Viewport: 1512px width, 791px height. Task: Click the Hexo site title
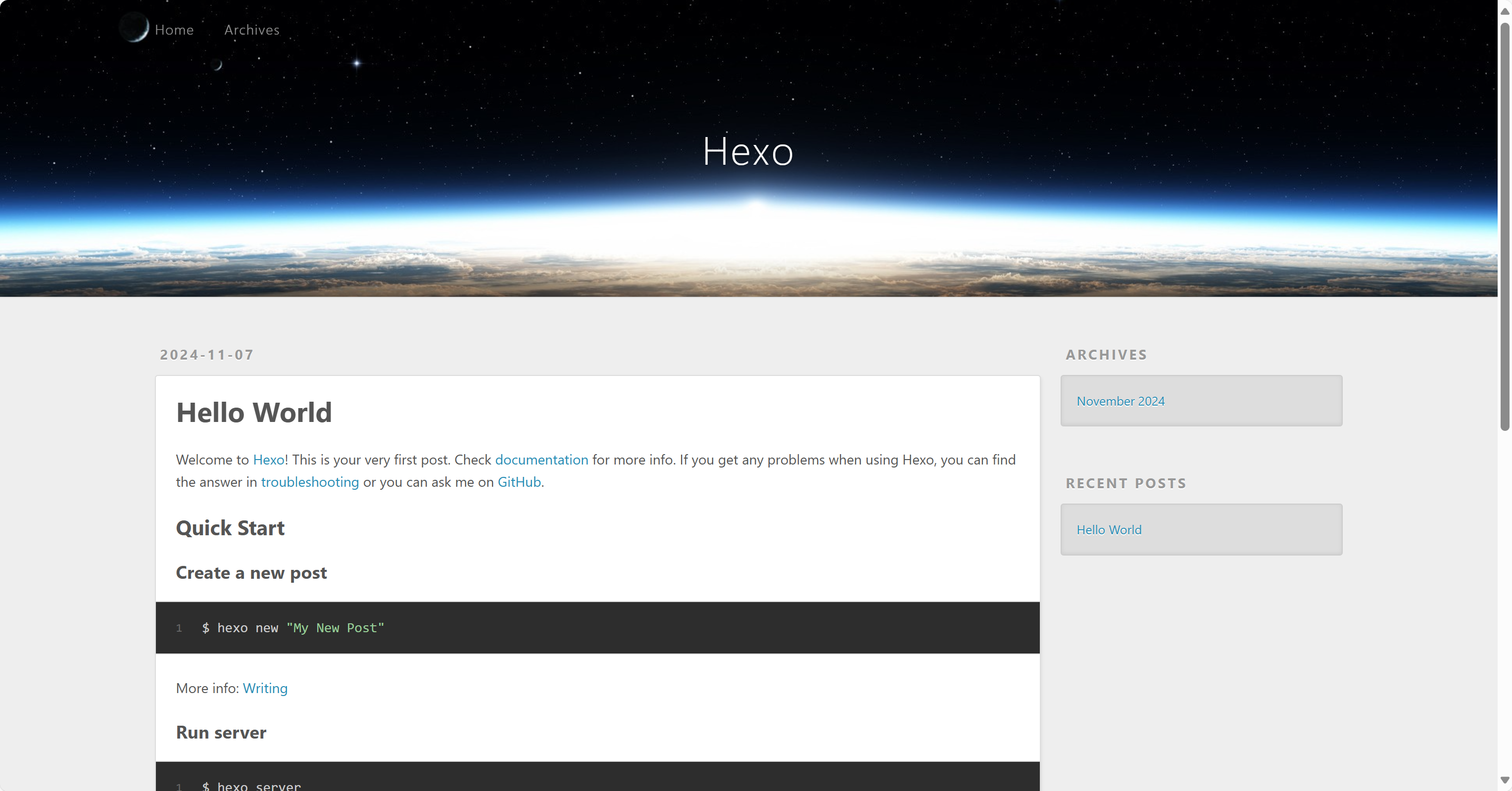(748, 151)
